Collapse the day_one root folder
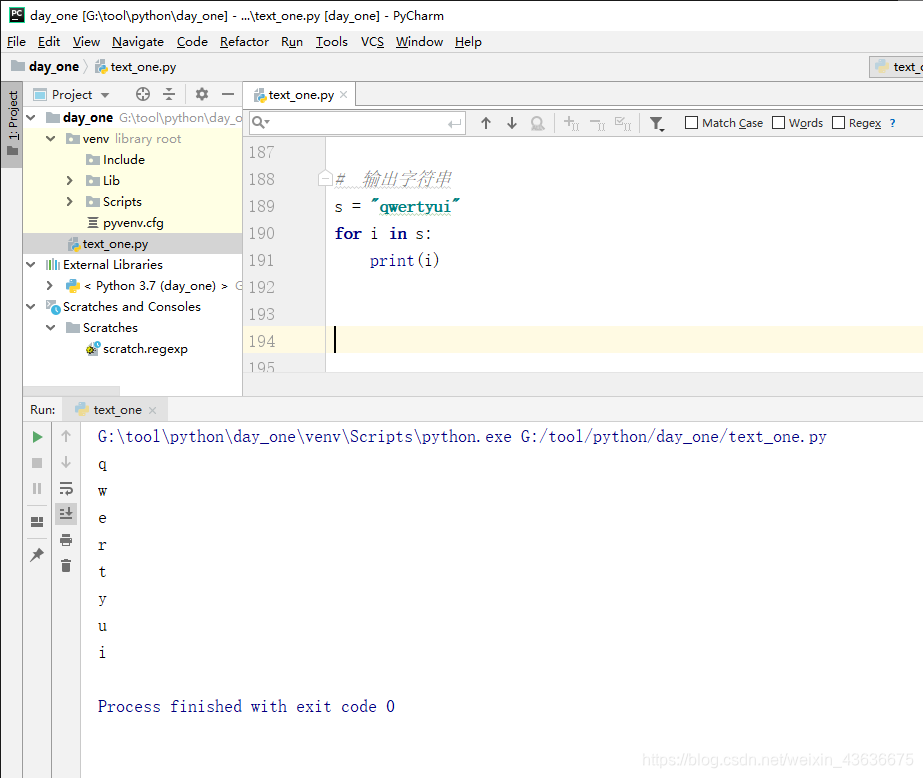 point(31,118)
